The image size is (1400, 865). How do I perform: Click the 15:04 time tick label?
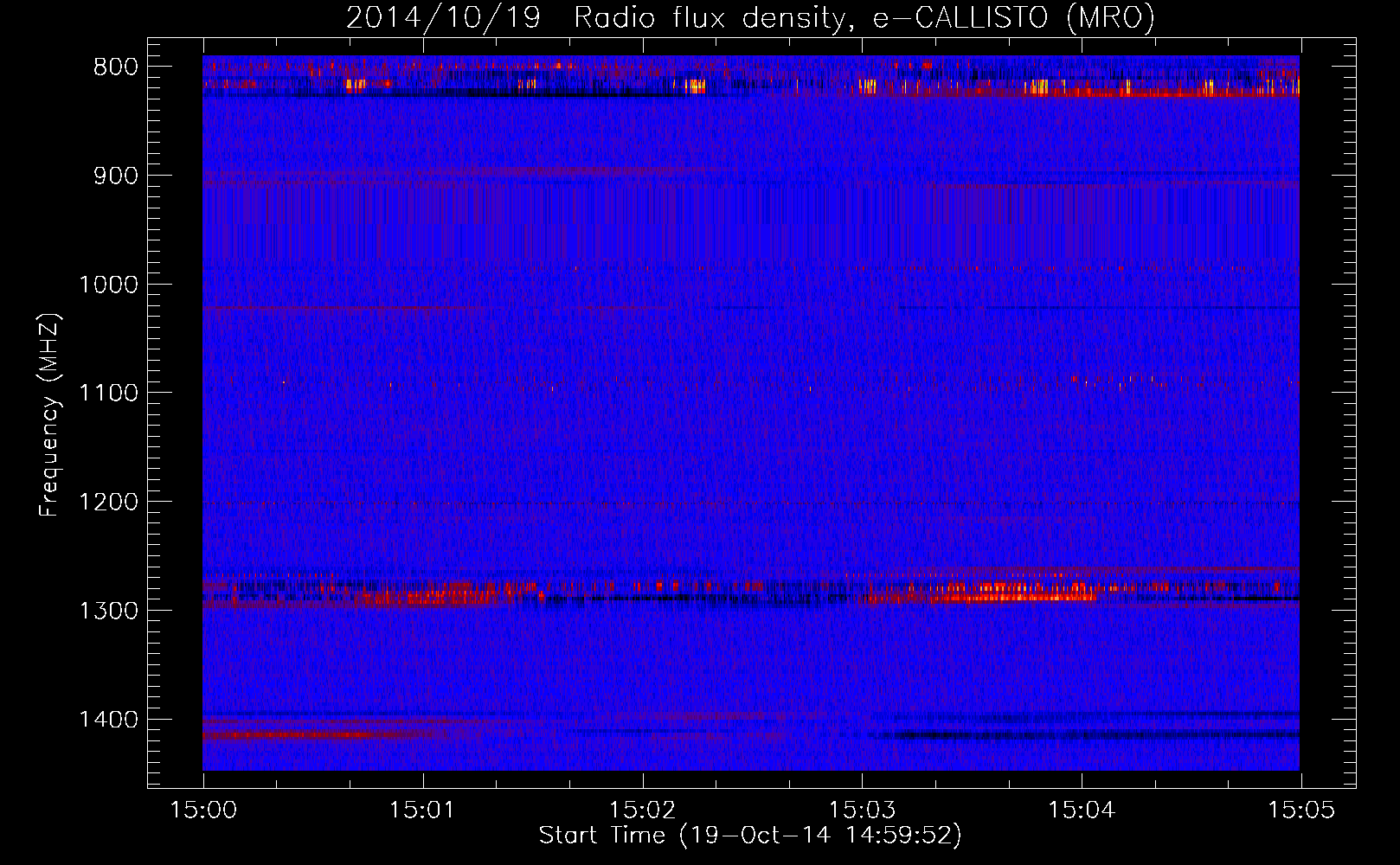pos(1081,810)
